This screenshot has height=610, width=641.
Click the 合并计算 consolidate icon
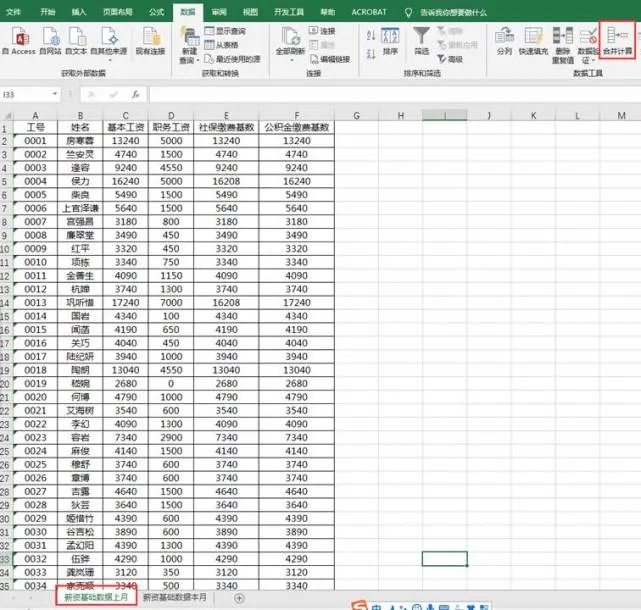pyautogui.click(x=618, y=41)
